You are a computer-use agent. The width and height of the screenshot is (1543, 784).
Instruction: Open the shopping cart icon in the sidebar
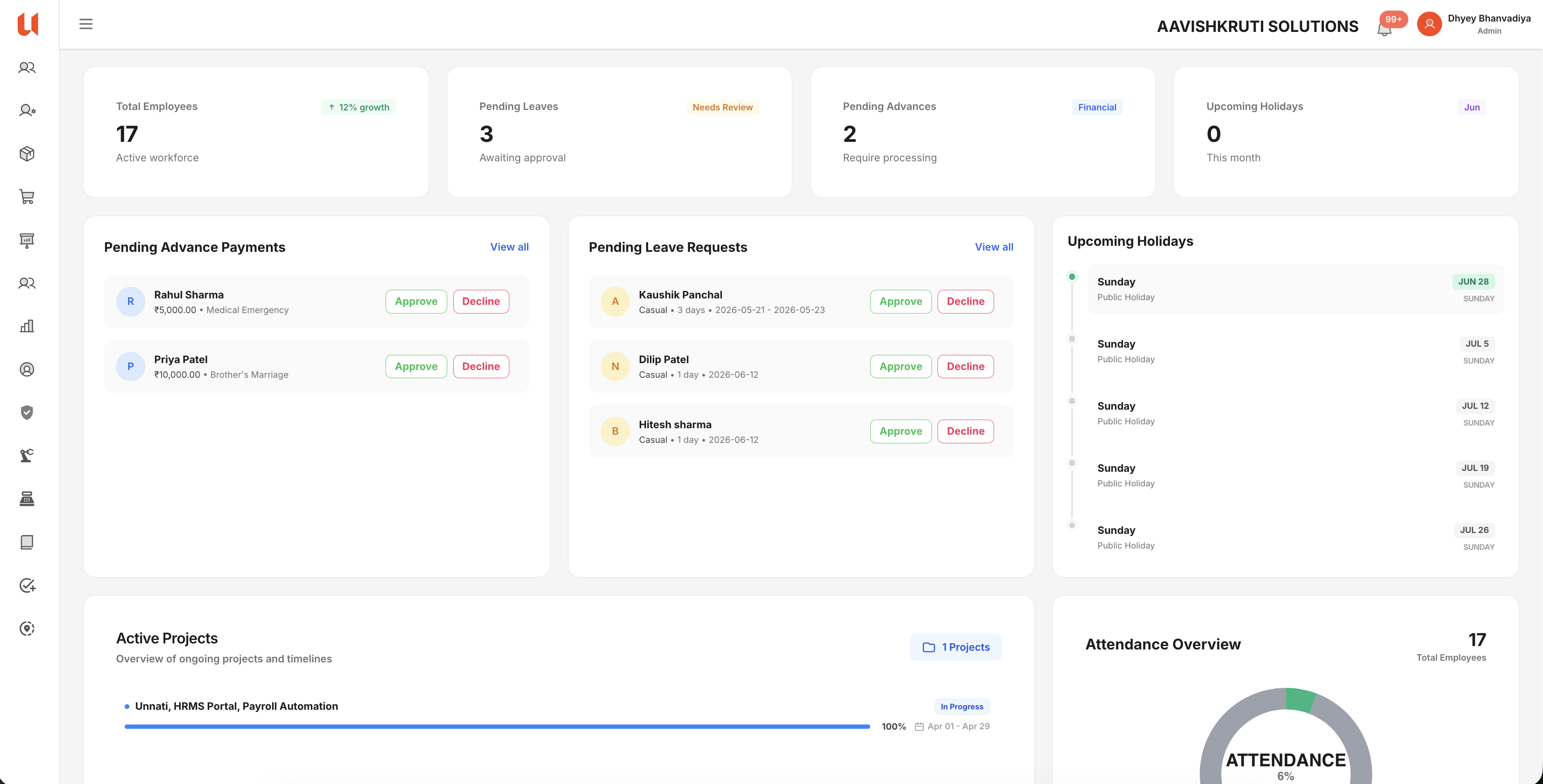pos(27,197)
